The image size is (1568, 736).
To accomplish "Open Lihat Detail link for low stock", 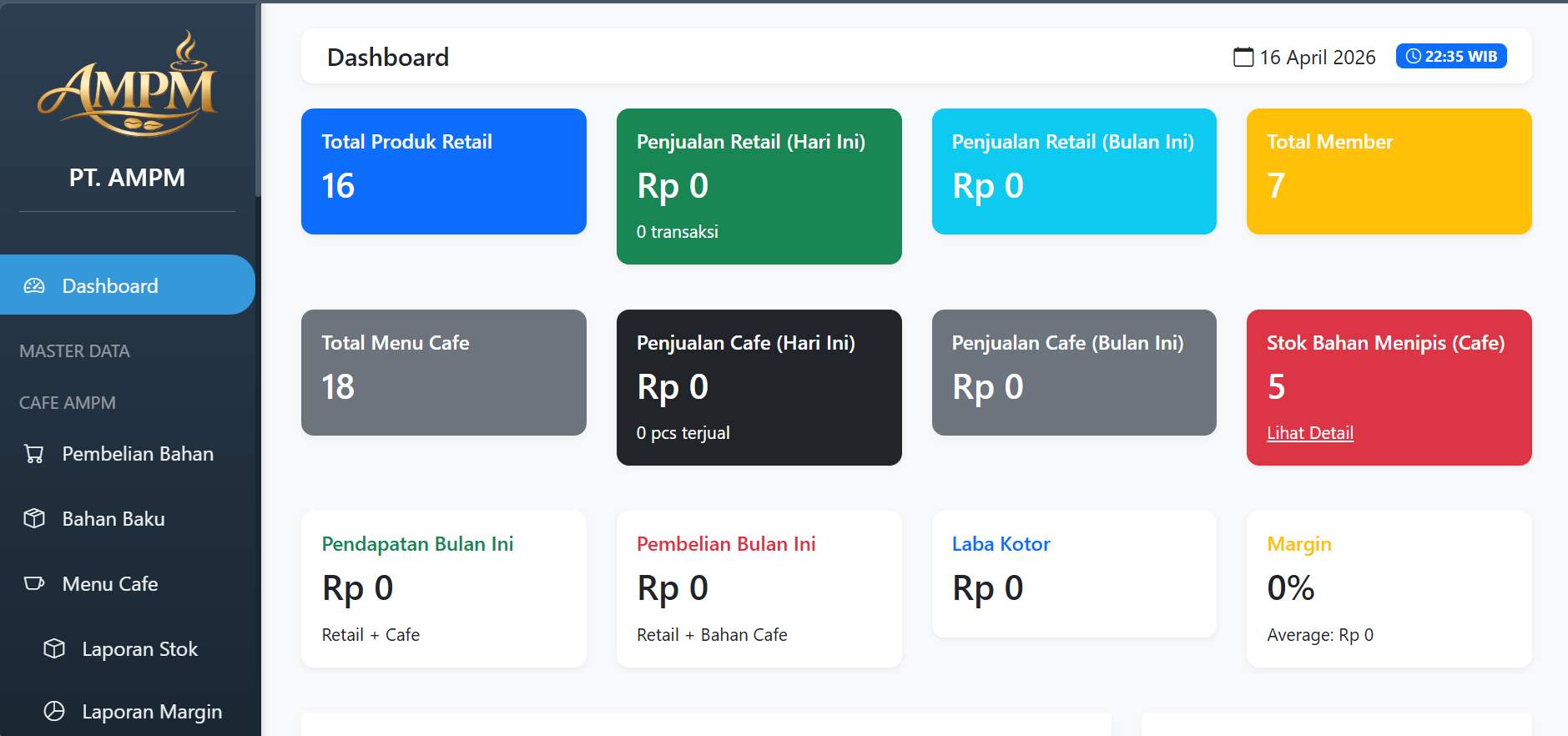I will coord(1309,433).
